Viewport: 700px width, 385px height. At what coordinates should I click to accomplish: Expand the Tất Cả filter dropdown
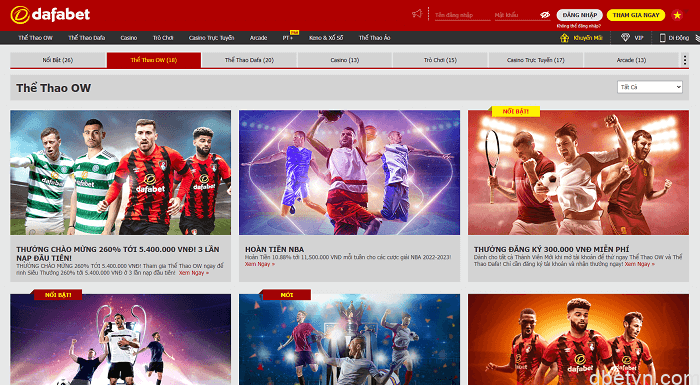[x=650, y=87]
